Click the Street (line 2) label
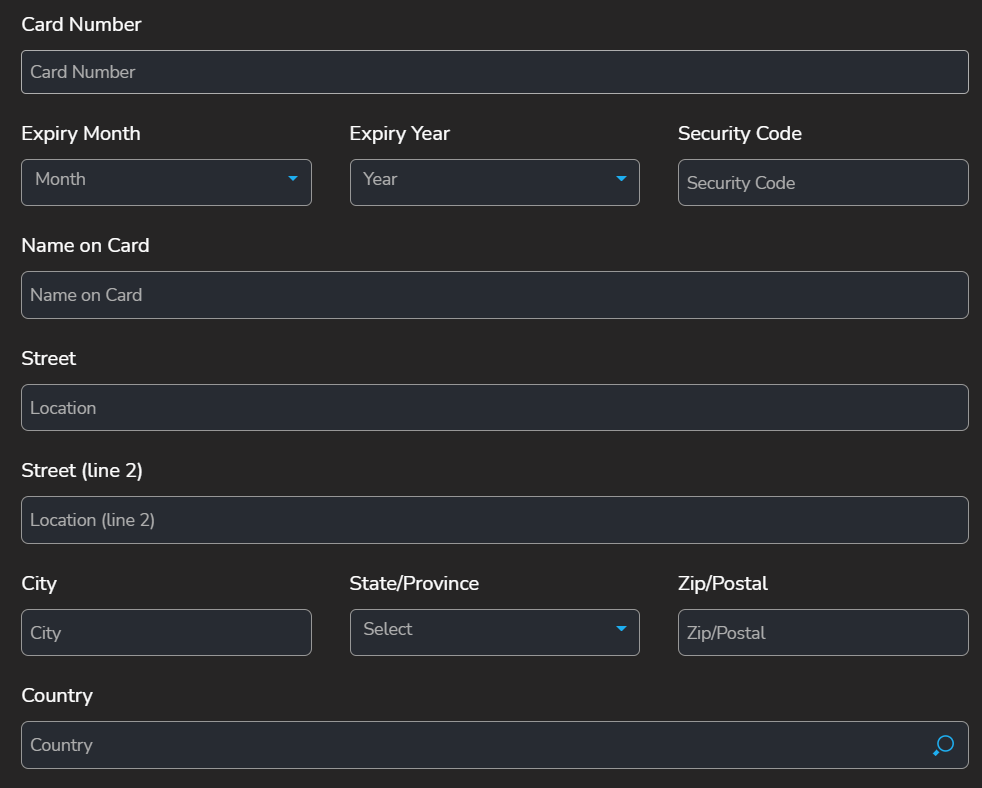Viewport: 982px width, 788px height. coord(82,470)
